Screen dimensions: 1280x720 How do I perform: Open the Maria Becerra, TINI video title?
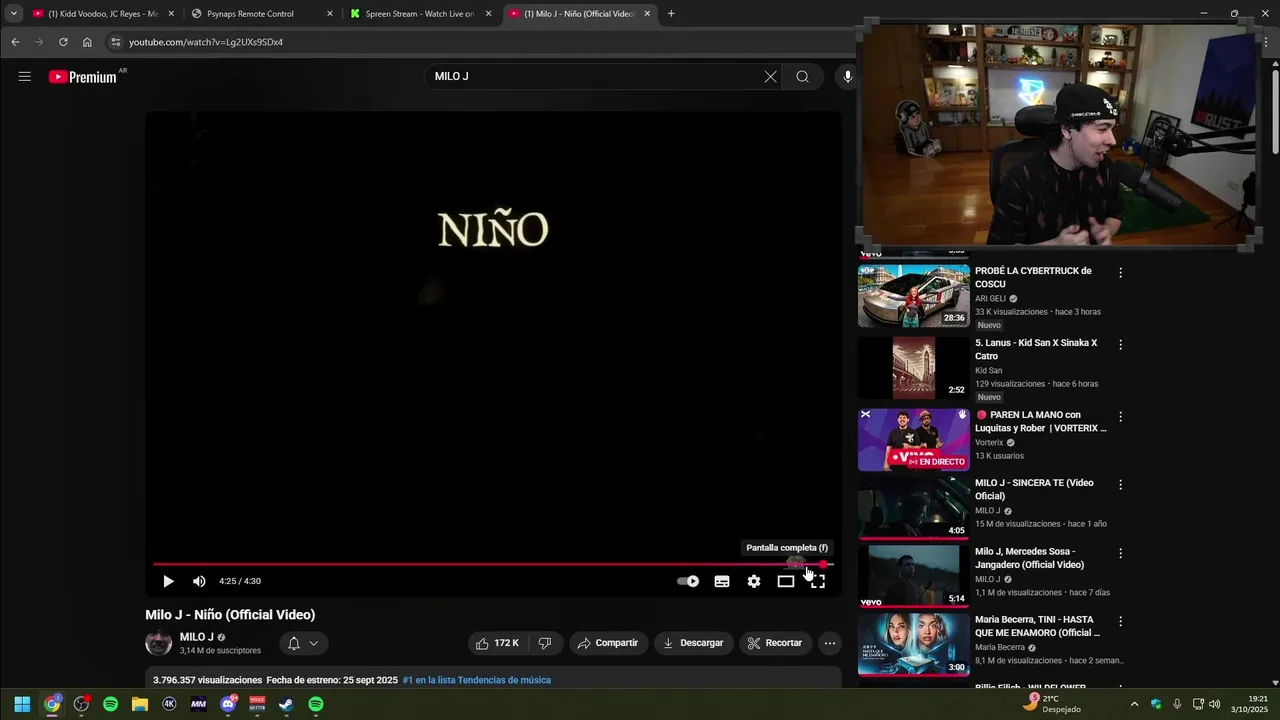[1037, 626]
